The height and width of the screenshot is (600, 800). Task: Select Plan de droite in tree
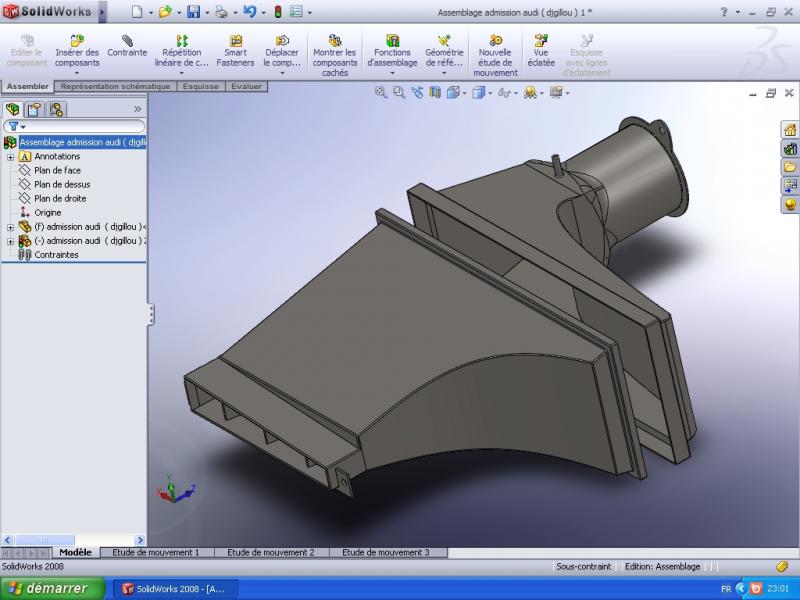coord(60,198)
